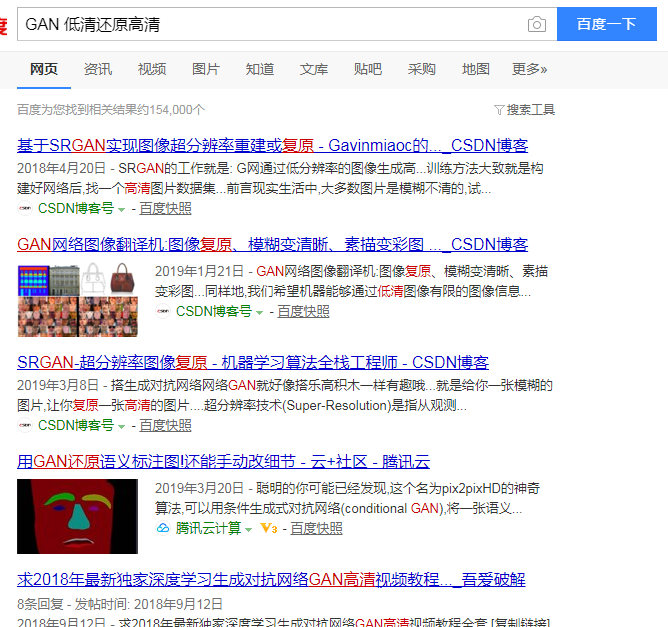668x627 pixels.
Task: Click the date text 2018年4月20日
Action: [x=61, y=168]
